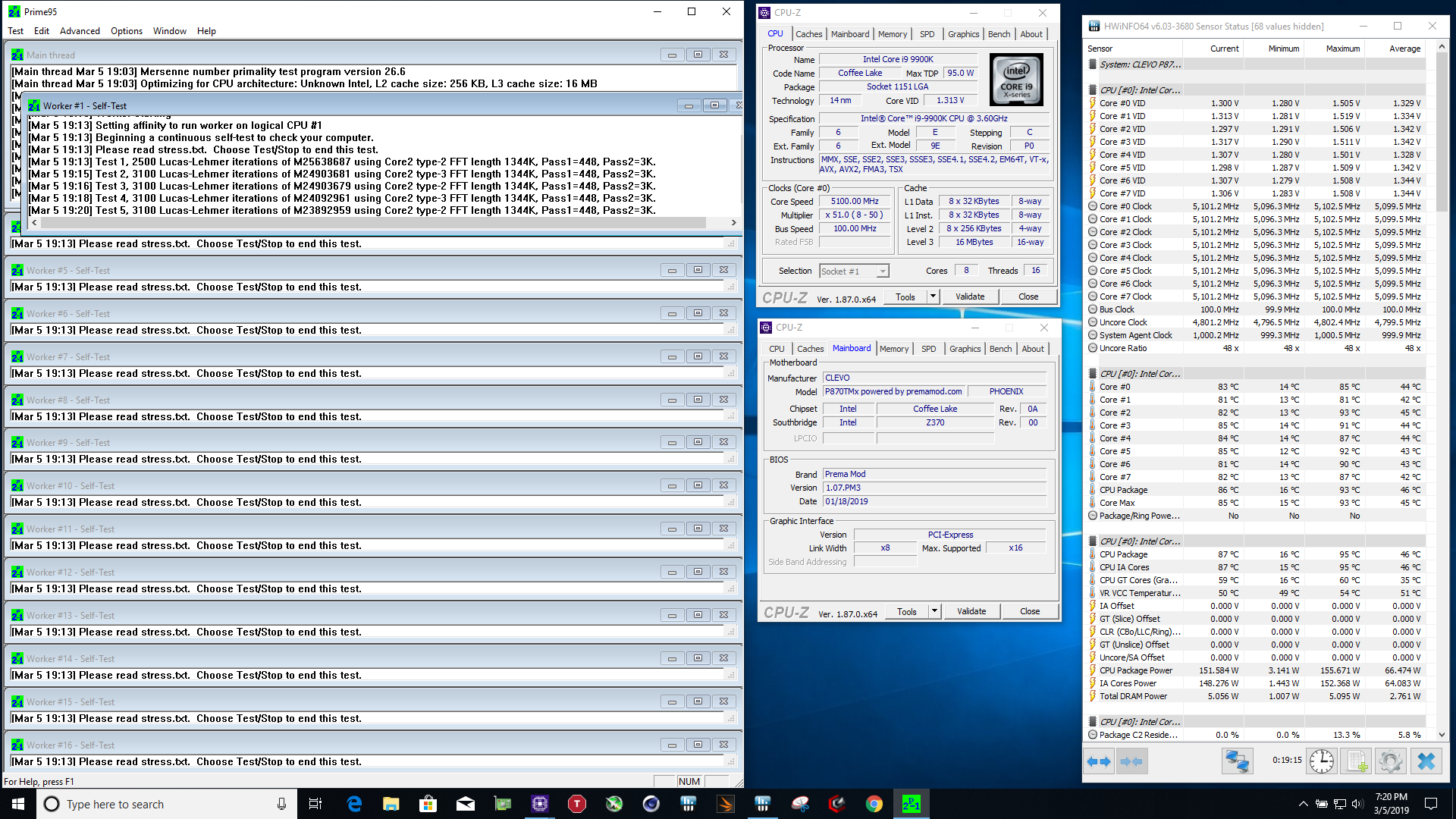The width and height of the screenshot is (1456, 819).
Task: Collapse the System: CLEVO P87 sensor group
Action: (x=1092, y=64)
